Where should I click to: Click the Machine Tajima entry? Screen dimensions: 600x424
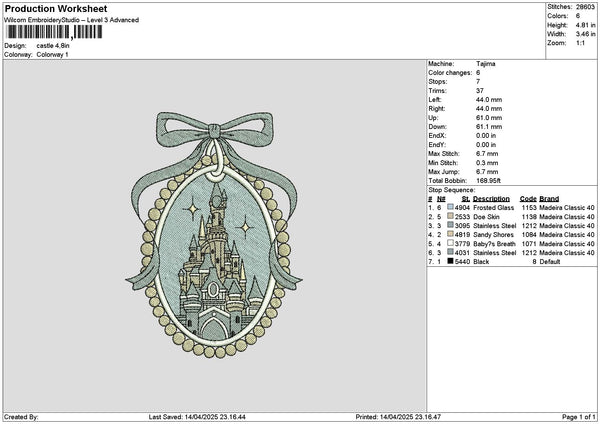point(489,63)
